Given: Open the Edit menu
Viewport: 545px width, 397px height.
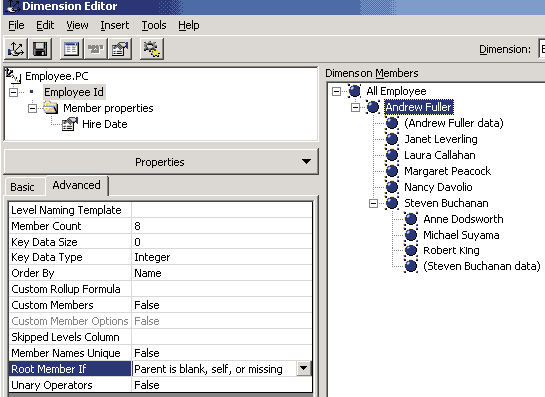Looking at the screenshot, I should (45, 25).
